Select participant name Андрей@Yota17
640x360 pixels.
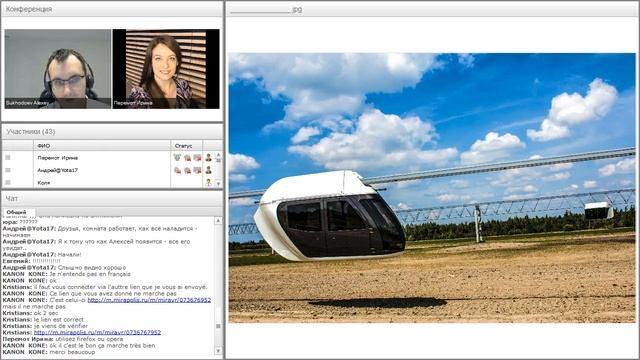[58, 170]
